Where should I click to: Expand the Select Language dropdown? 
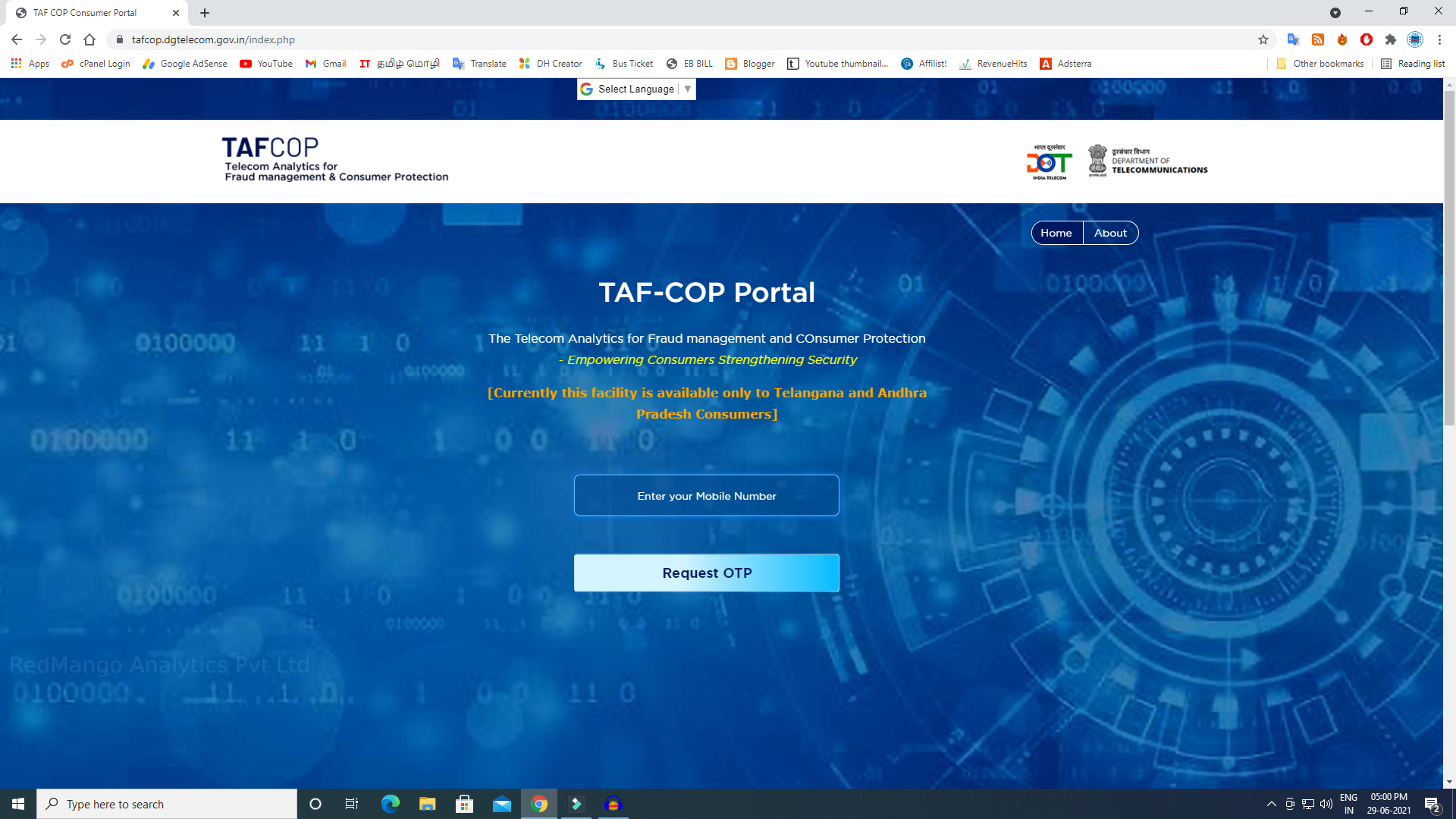pos(636,89)
